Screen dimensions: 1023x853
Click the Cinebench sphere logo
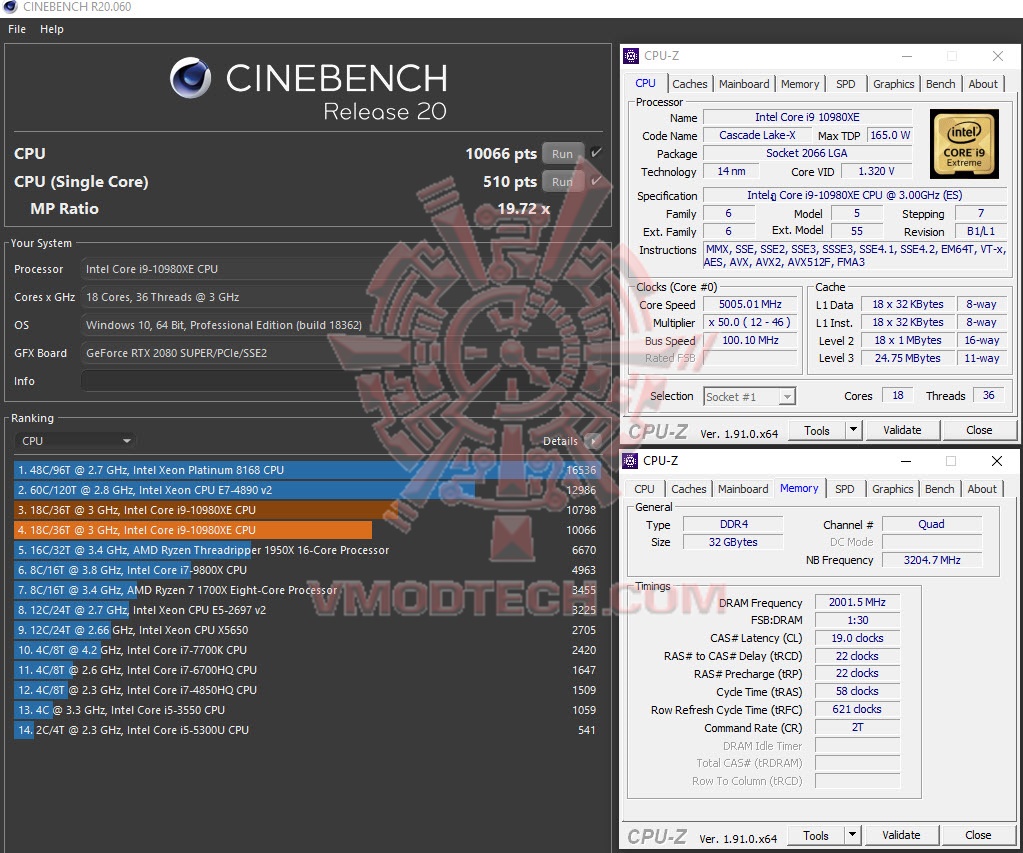click(191, 78)
